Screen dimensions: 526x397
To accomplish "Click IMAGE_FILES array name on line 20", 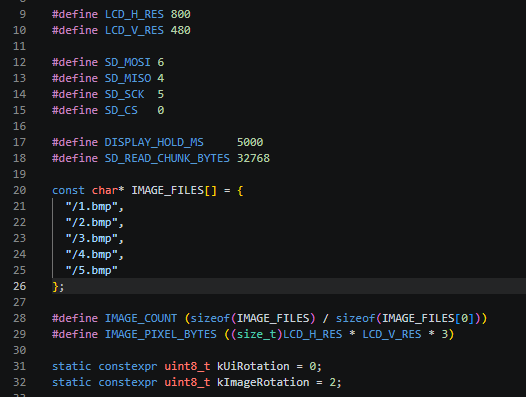I will (167, 191).
